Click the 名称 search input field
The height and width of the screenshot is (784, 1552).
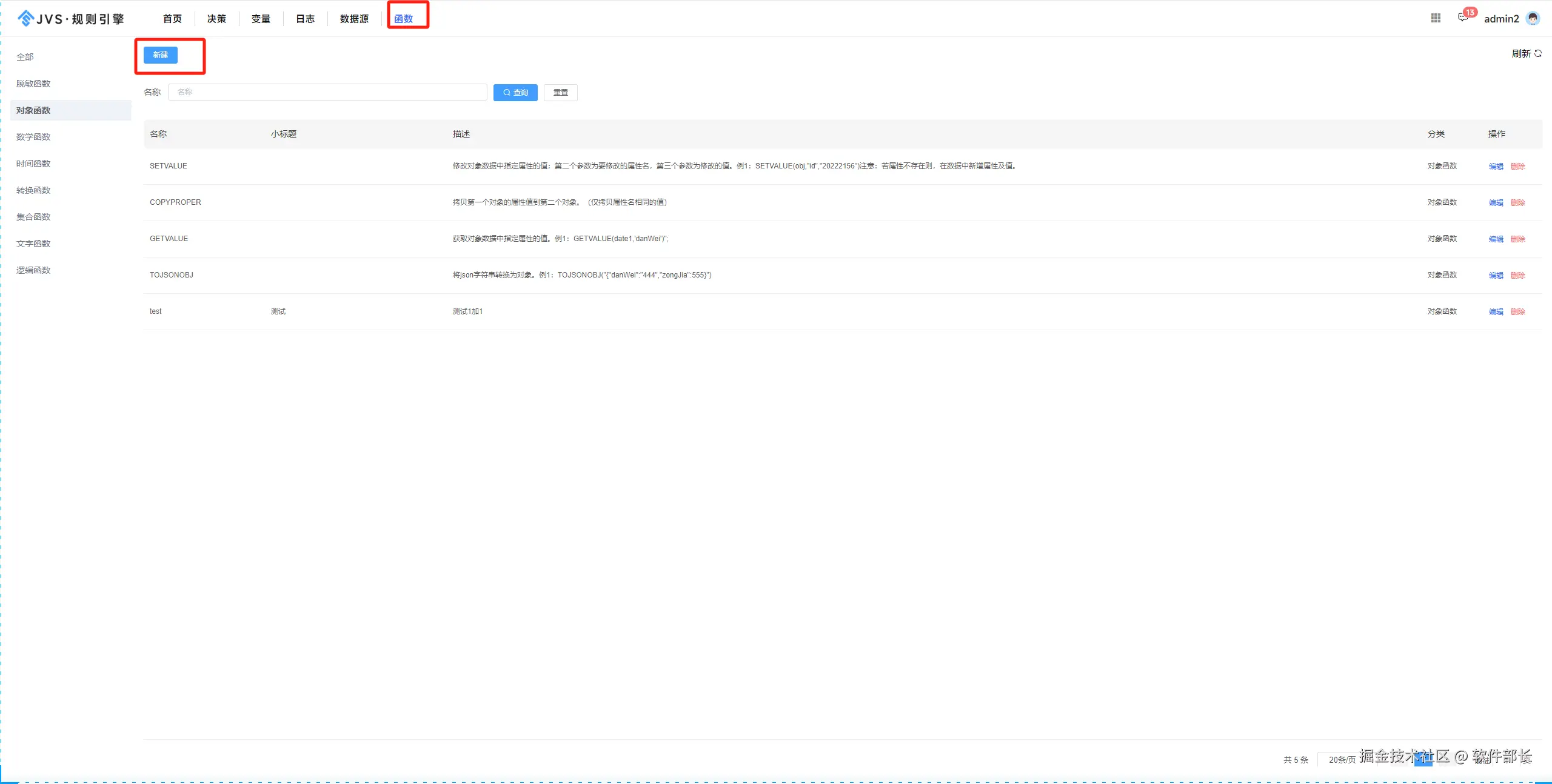(x=327, y=92)
